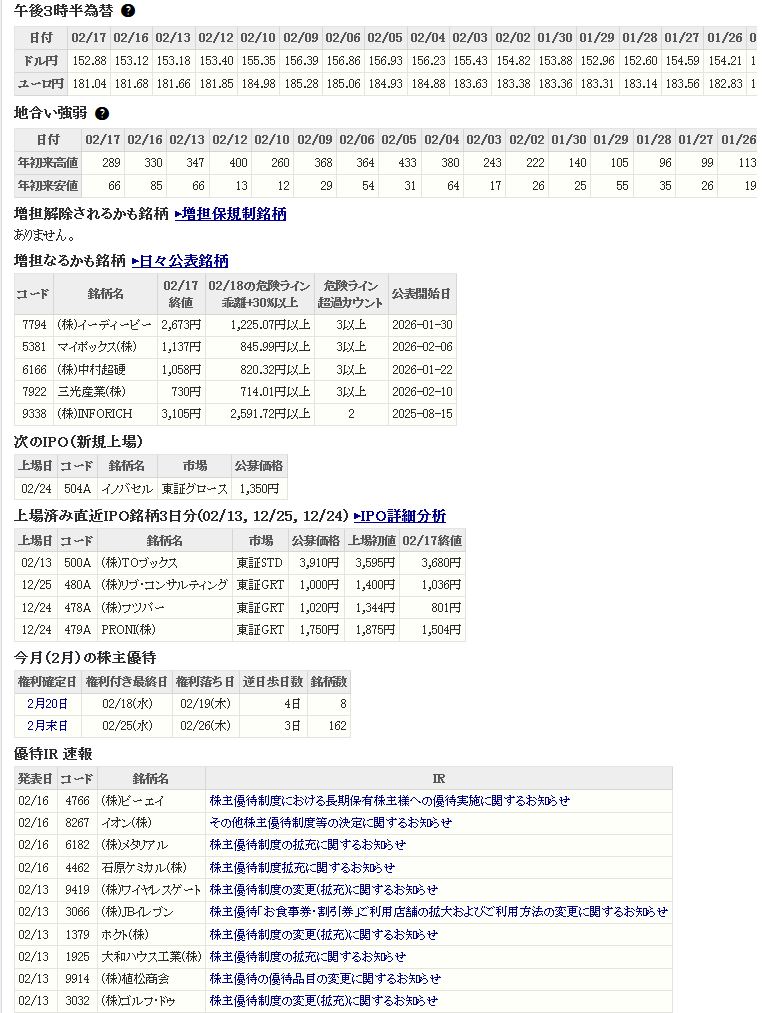
Task: Click the イーディーピー stock row name
Action: click(104, 325)
